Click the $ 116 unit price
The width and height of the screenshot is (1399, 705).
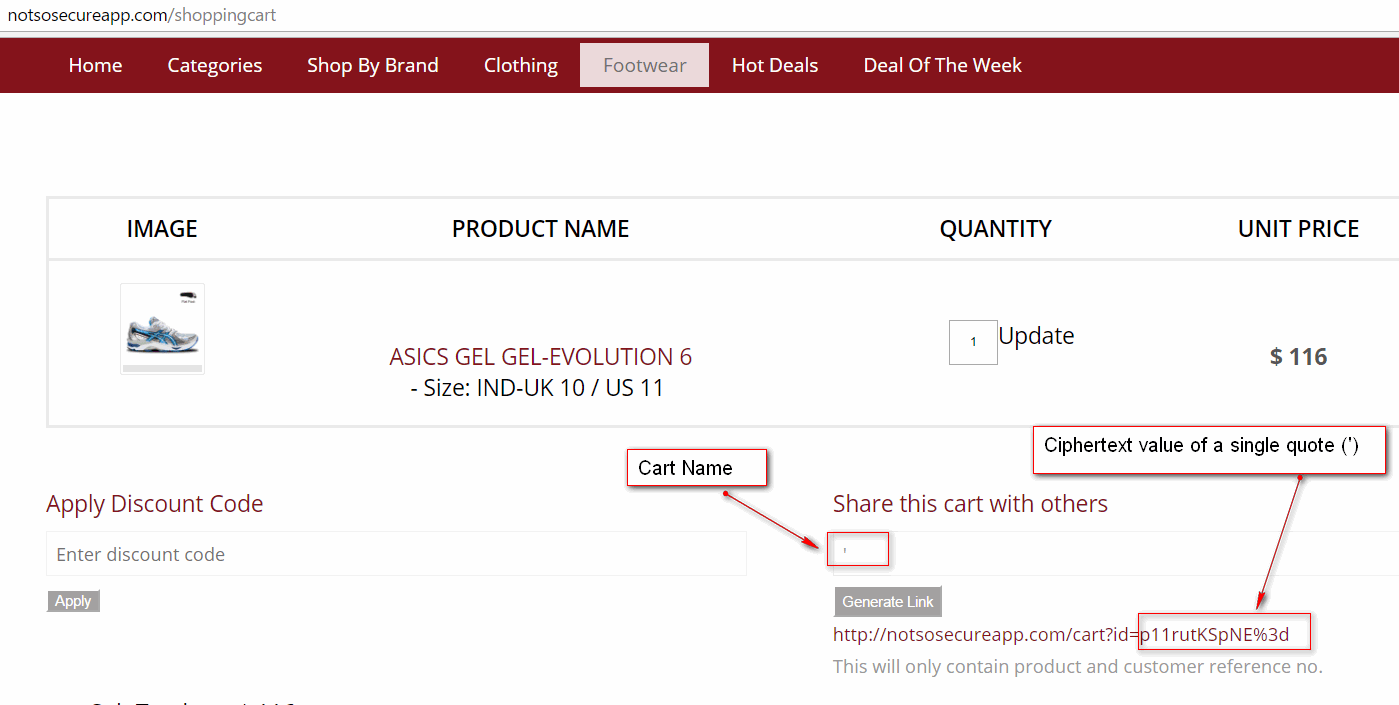tap(1298, 357)
